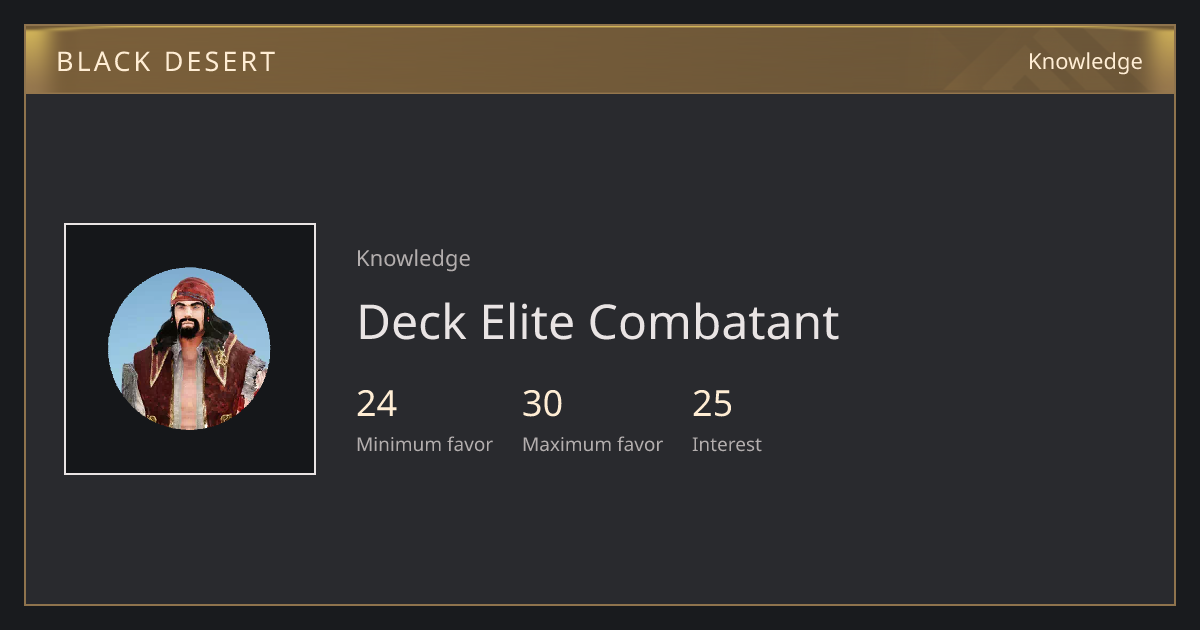This screenshot has width=1200, height=630.
Task: Click the maximum favor value 30
Action: (542, 404)
